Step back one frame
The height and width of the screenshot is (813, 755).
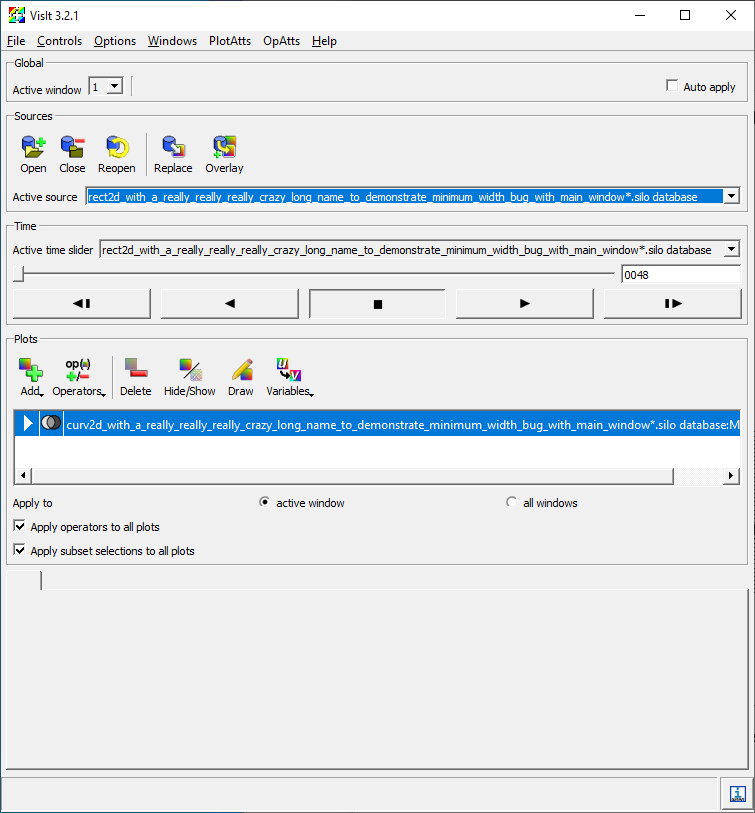[82, 304]
